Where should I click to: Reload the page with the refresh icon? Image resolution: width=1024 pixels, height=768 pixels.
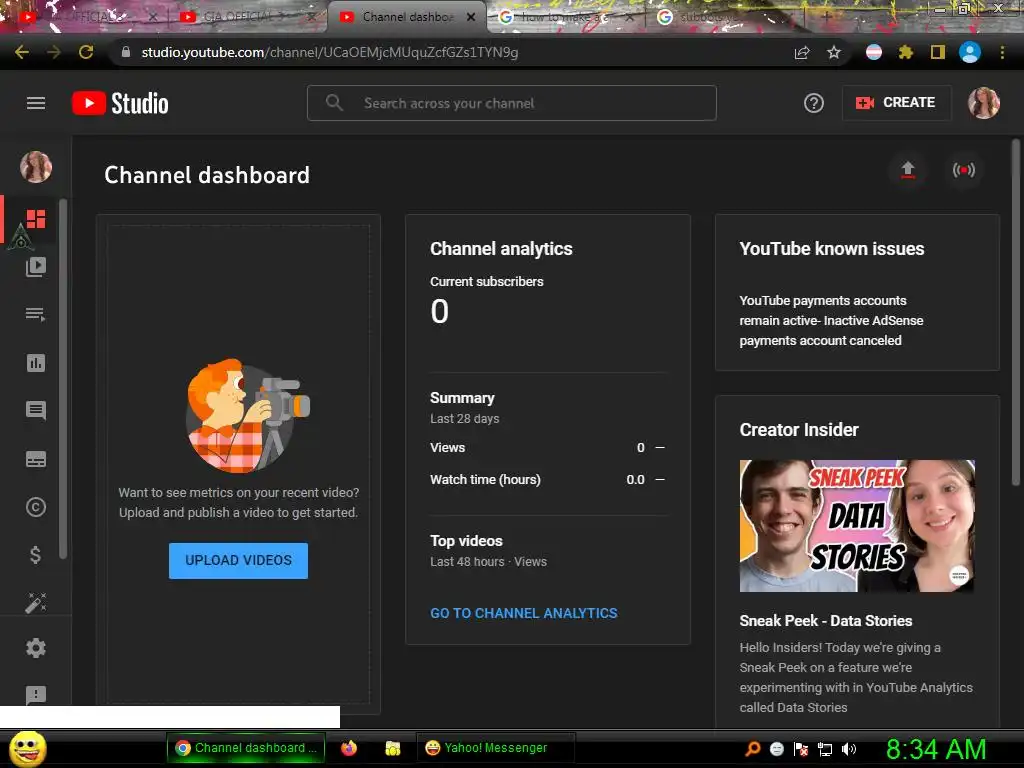coord(86,52)
